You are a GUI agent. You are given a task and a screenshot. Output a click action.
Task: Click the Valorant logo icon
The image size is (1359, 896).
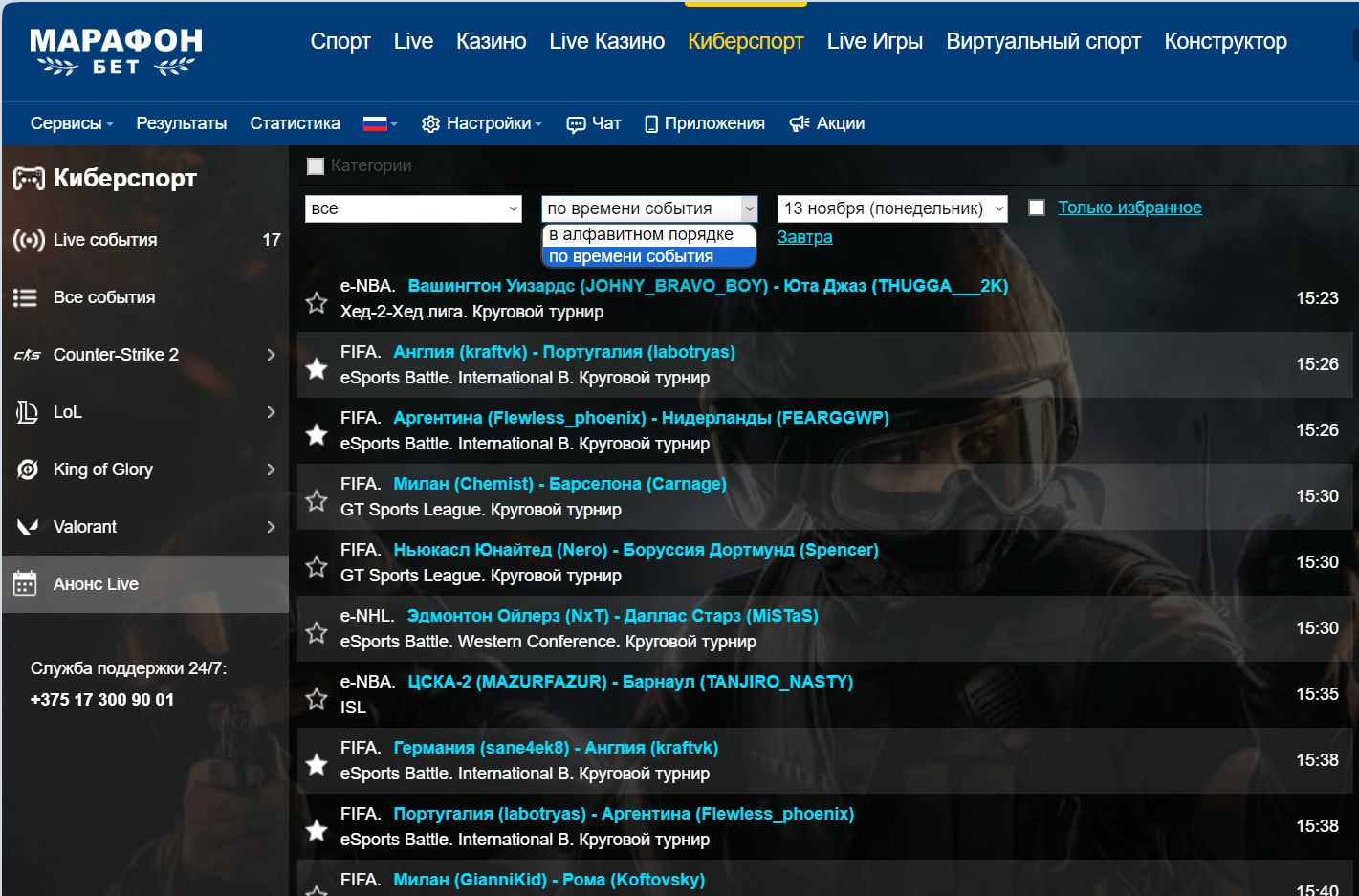pyautogui.click(x=28, y=527)
